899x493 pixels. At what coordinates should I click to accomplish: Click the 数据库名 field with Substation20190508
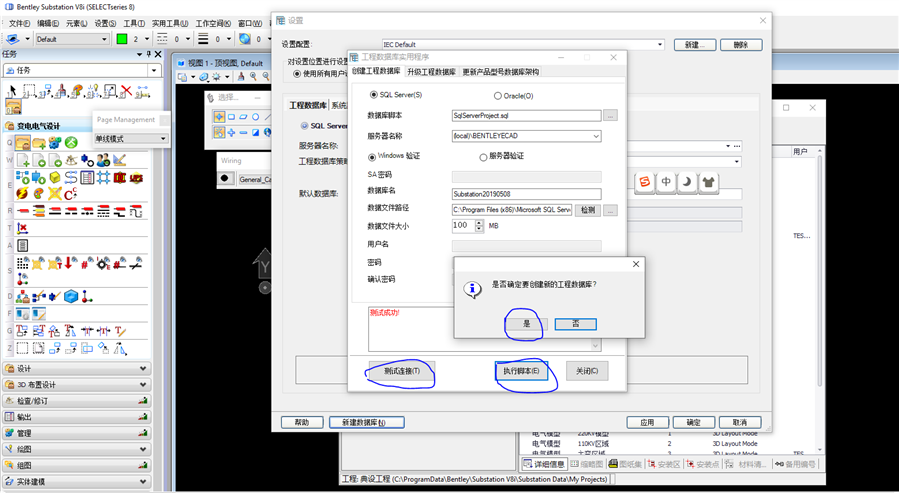[526, 194]
